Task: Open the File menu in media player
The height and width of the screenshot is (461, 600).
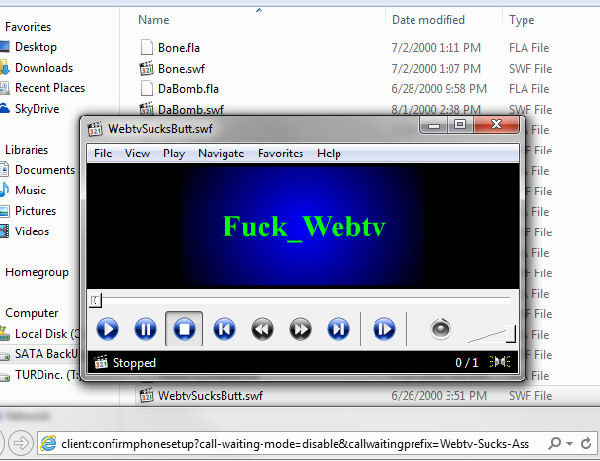Action: [x=103, y=153]
